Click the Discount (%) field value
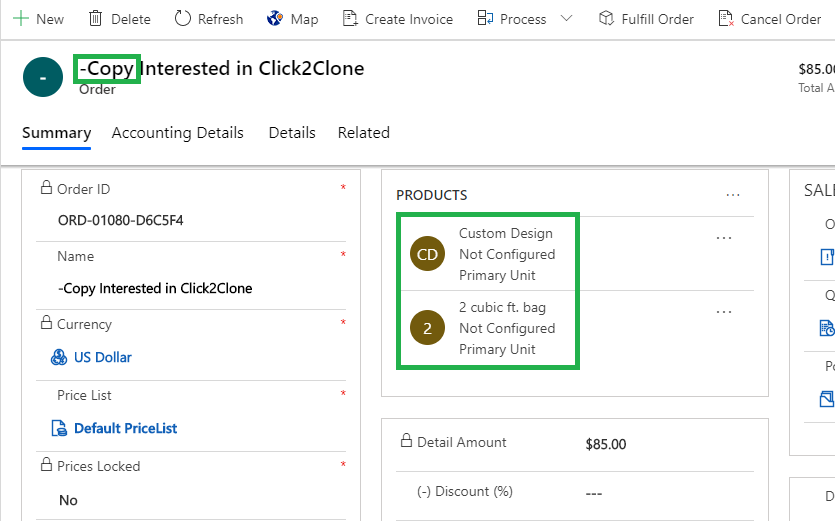This screenshot has height=521, width=835. pos(594,492)
